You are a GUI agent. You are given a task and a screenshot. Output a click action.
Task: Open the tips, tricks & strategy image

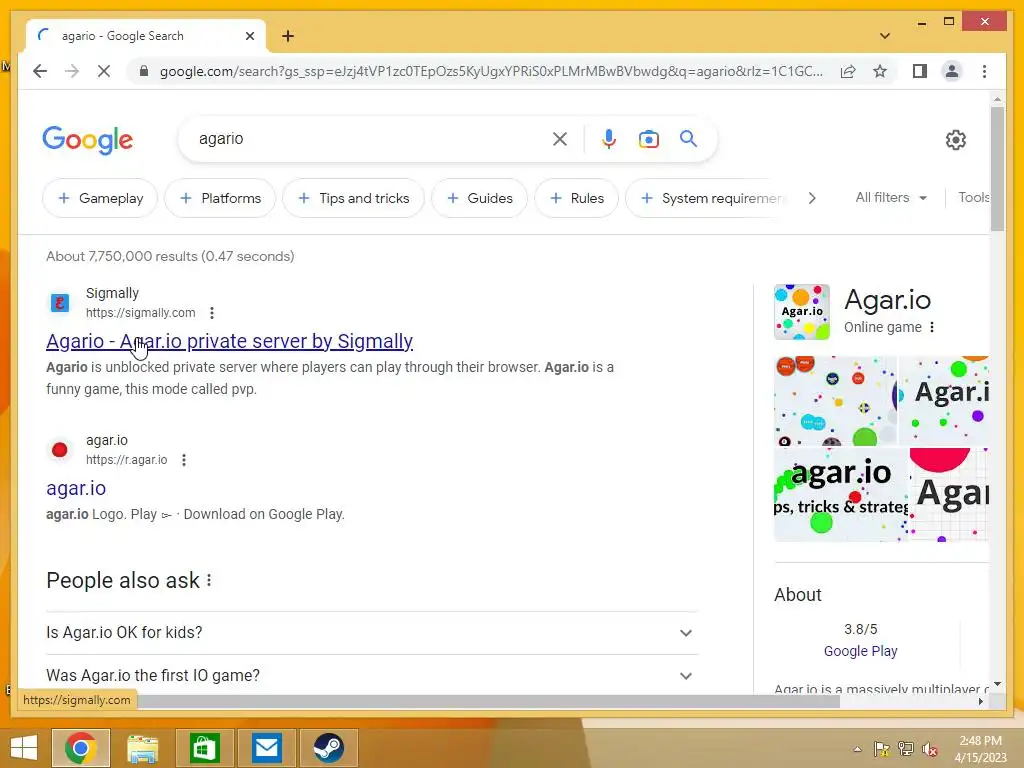pyautogui.click(x=840, y=494)
